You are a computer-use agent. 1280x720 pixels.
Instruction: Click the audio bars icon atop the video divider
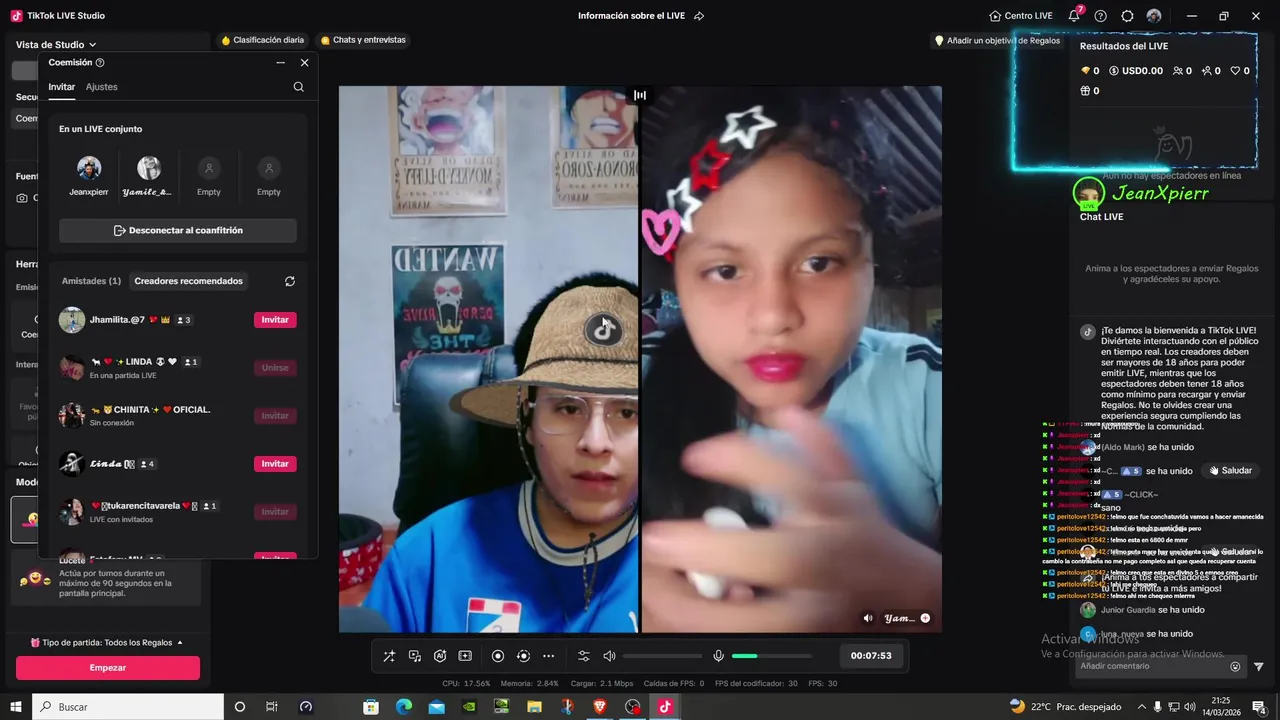(640, 96)
